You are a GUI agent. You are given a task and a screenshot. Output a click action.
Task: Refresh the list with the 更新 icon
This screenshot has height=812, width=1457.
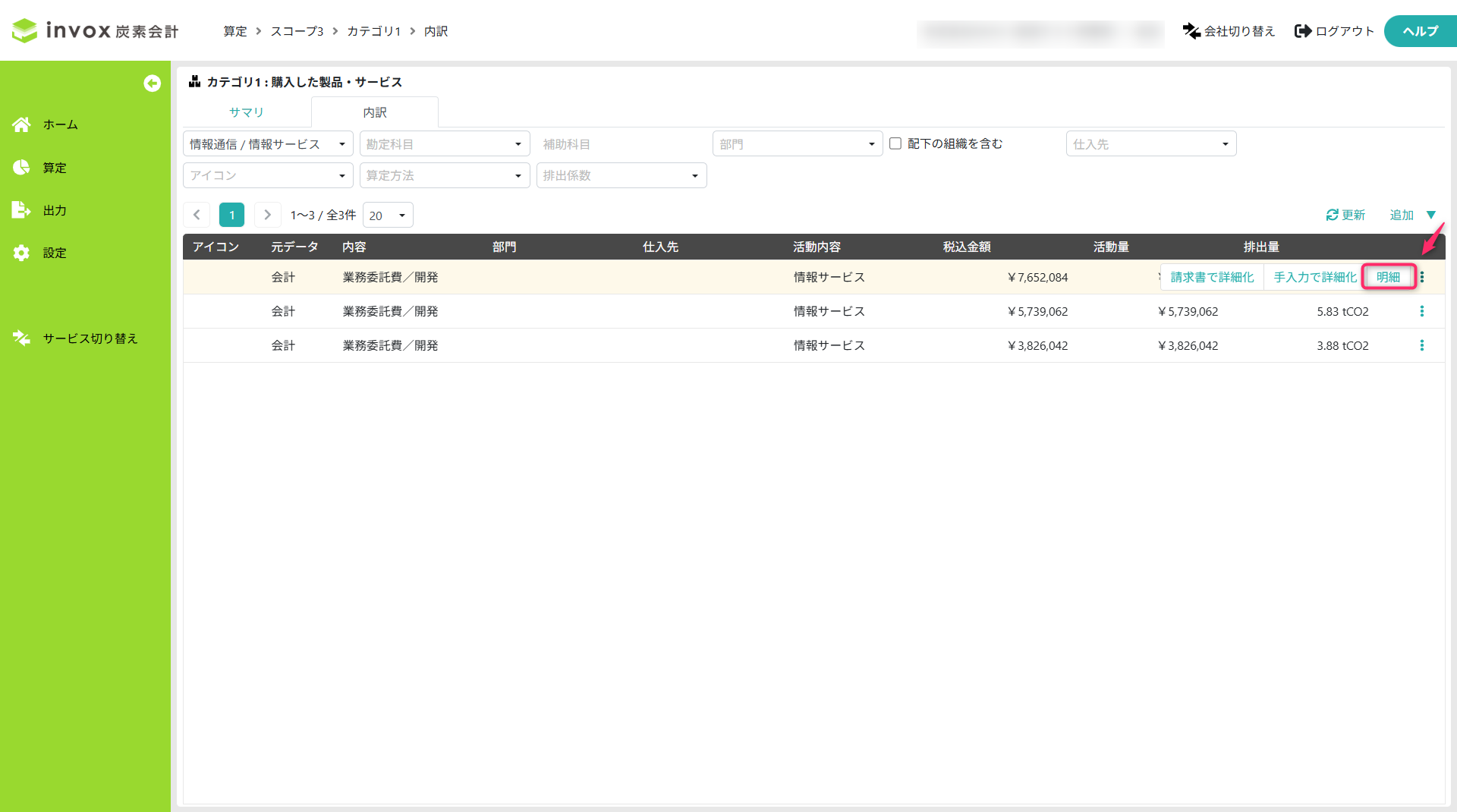point(1332,216)
